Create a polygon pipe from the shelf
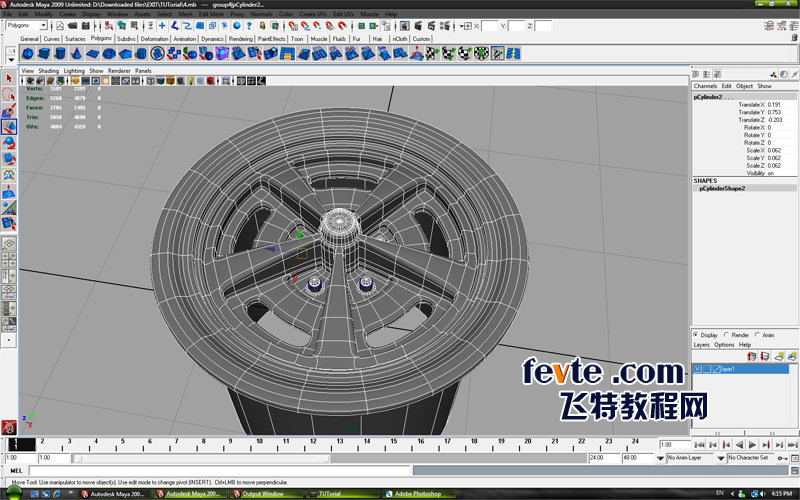The image size is (800, 500). coord(141,53)
